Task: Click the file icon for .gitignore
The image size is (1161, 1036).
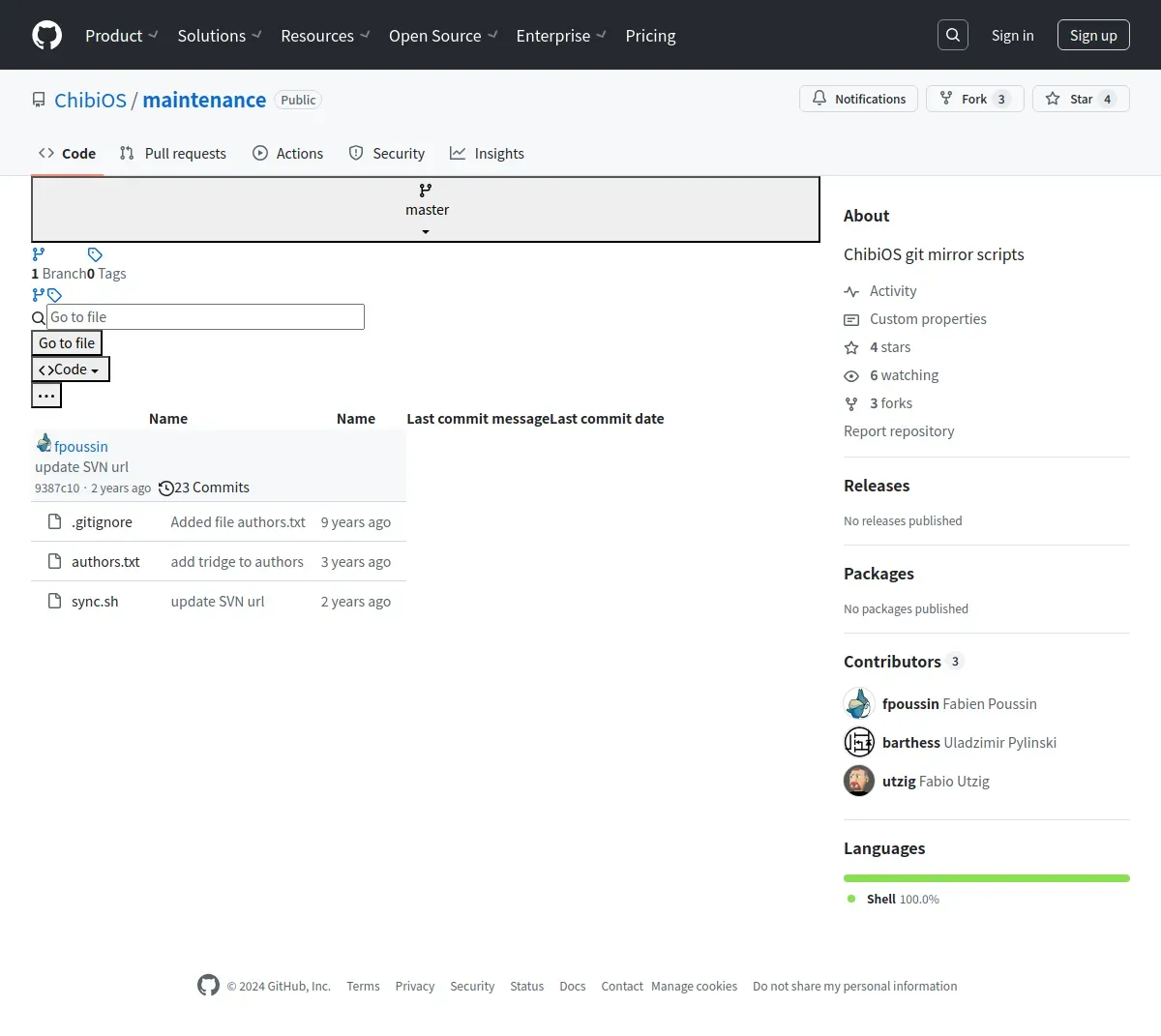Action: pos(55,521)
